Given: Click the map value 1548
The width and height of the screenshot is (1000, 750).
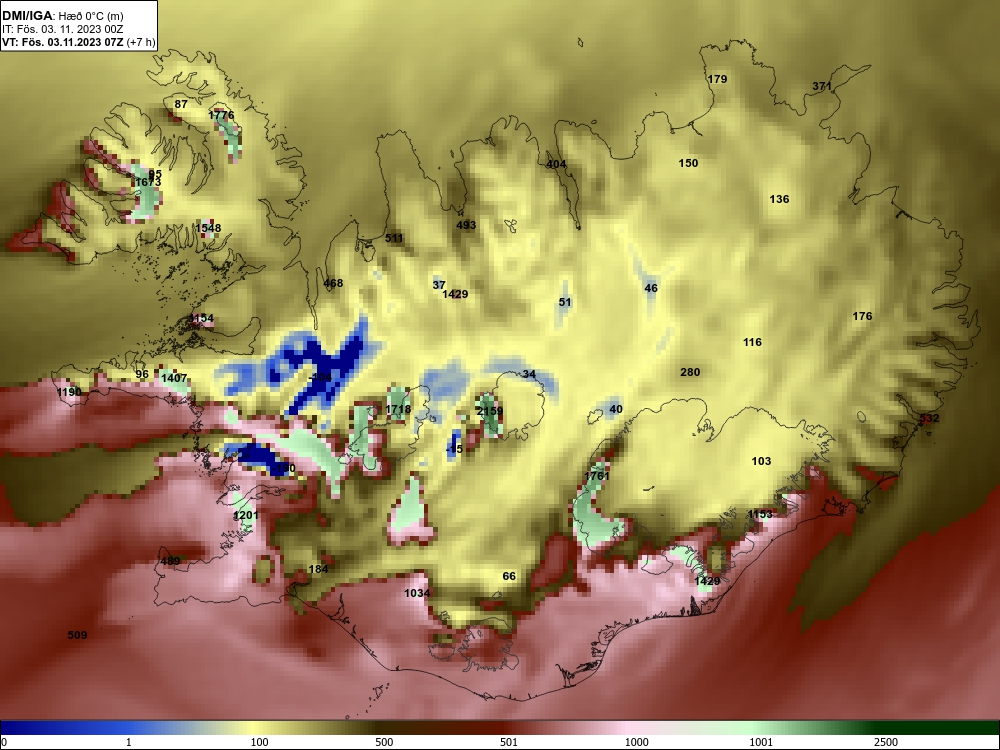Looking at the screenshot, I should [208, 228].
